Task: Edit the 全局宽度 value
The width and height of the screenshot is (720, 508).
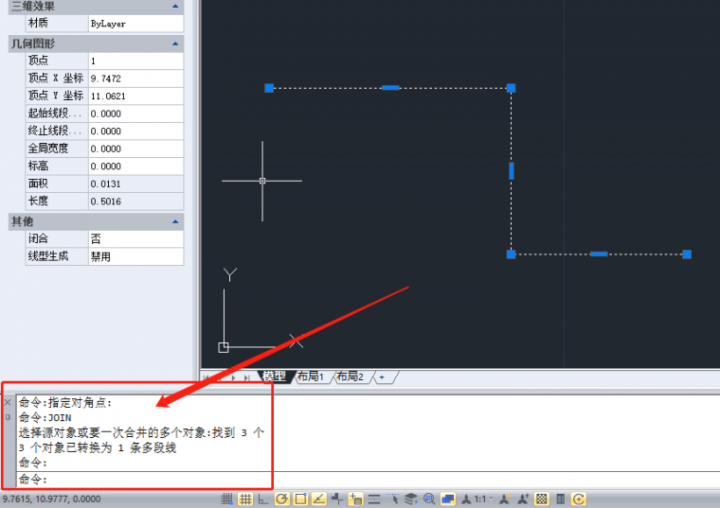Action: 136,148
